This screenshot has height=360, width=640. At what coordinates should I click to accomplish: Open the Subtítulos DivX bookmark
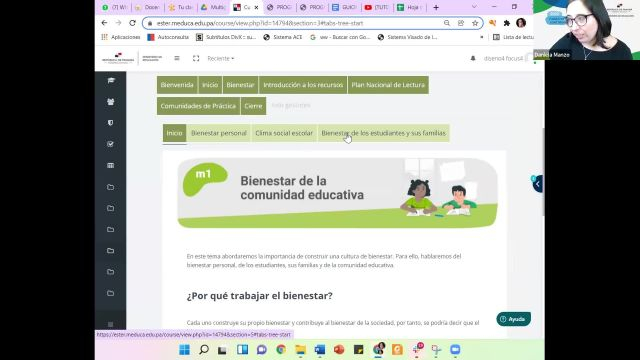click(226, 37)
